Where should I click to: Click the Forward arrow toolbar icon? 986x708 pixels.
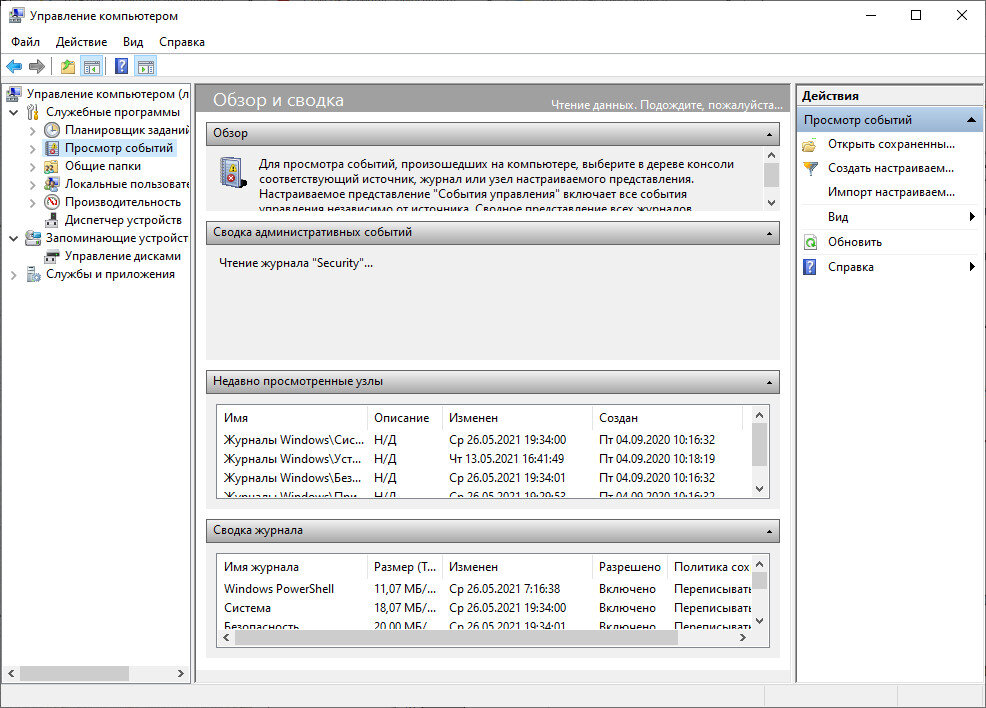(37, 66)
